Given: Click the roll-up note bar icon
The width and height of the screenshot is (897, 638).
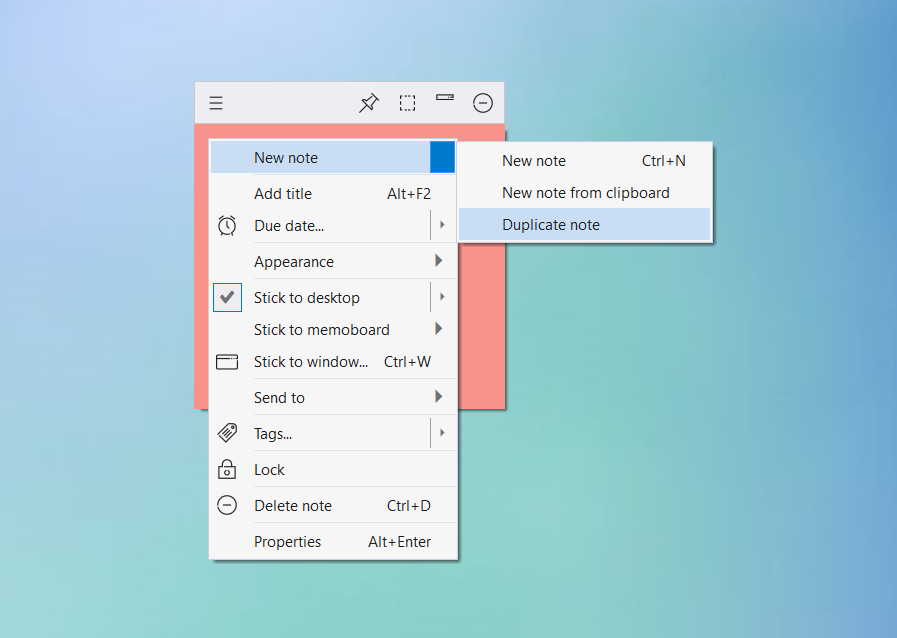Looking at the screenshot, I should (445, 97).
